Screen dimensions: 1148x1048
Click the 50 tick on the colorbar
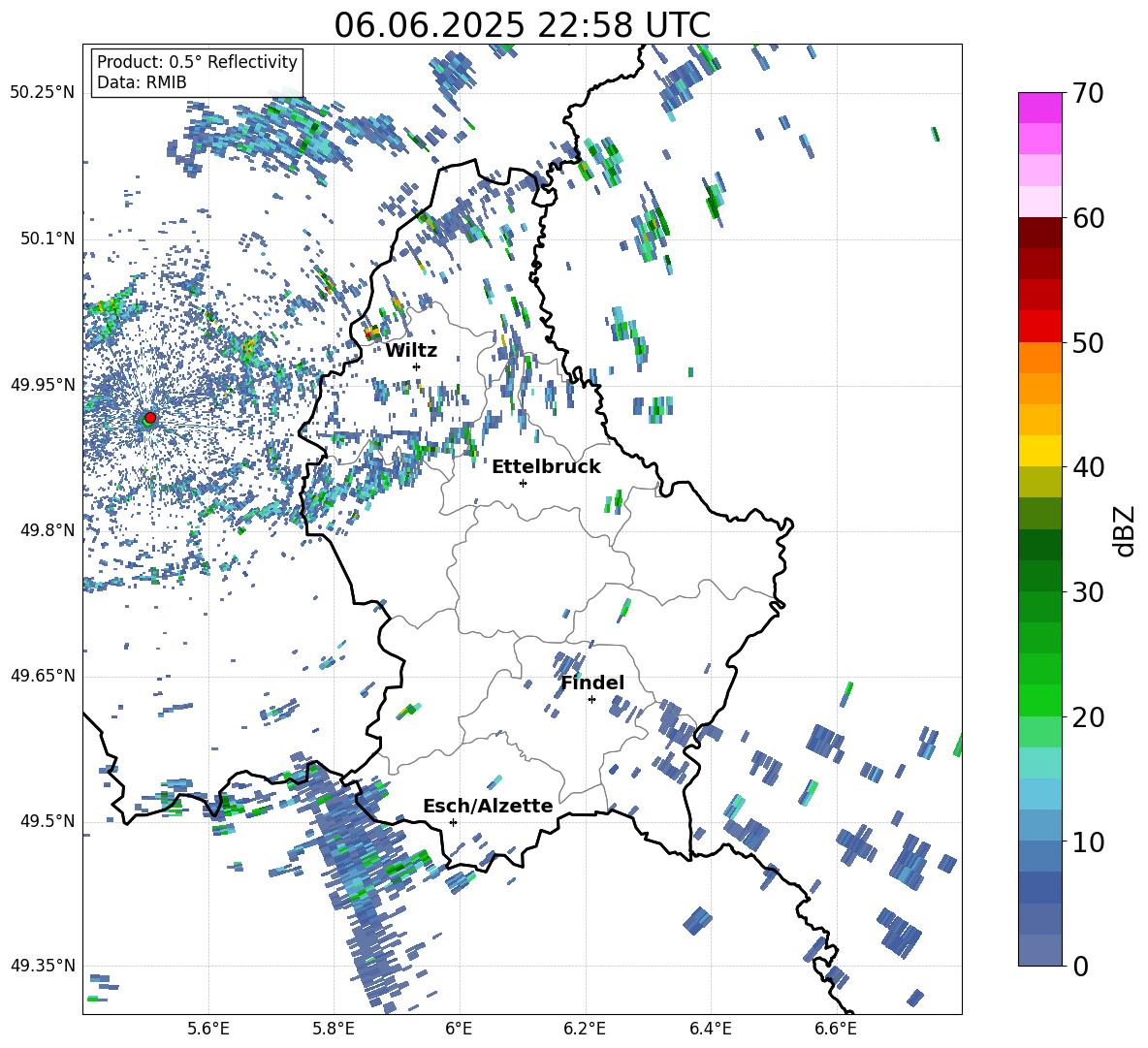pyautogui.click(x=1088, y=343)
